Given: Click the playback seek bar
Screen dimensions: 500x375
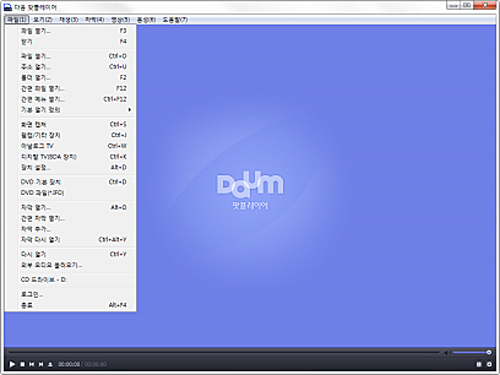Looking at the screenshot, I should click(224, 352).
